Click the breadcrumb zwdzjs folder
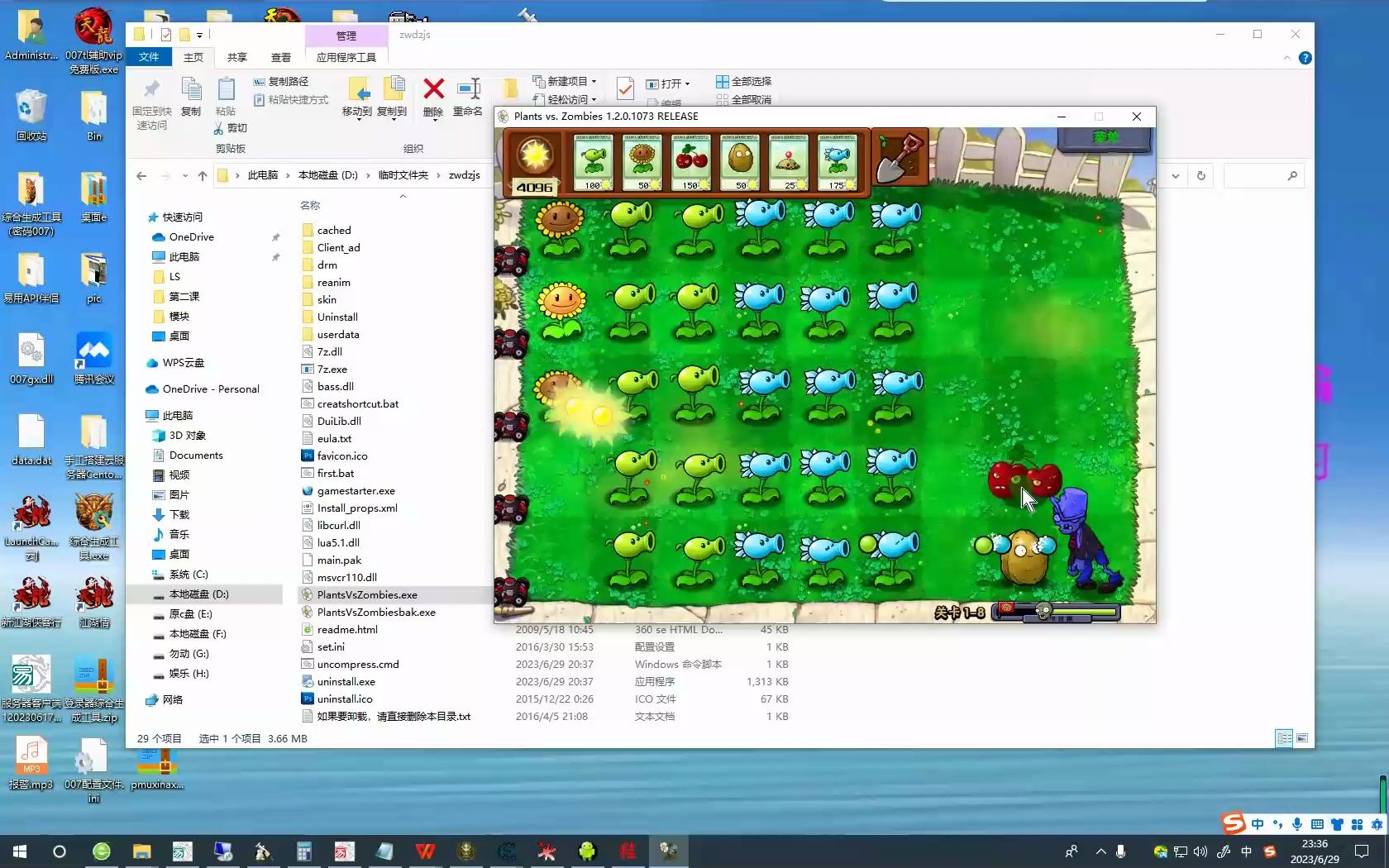 click(x=464, y=175)
